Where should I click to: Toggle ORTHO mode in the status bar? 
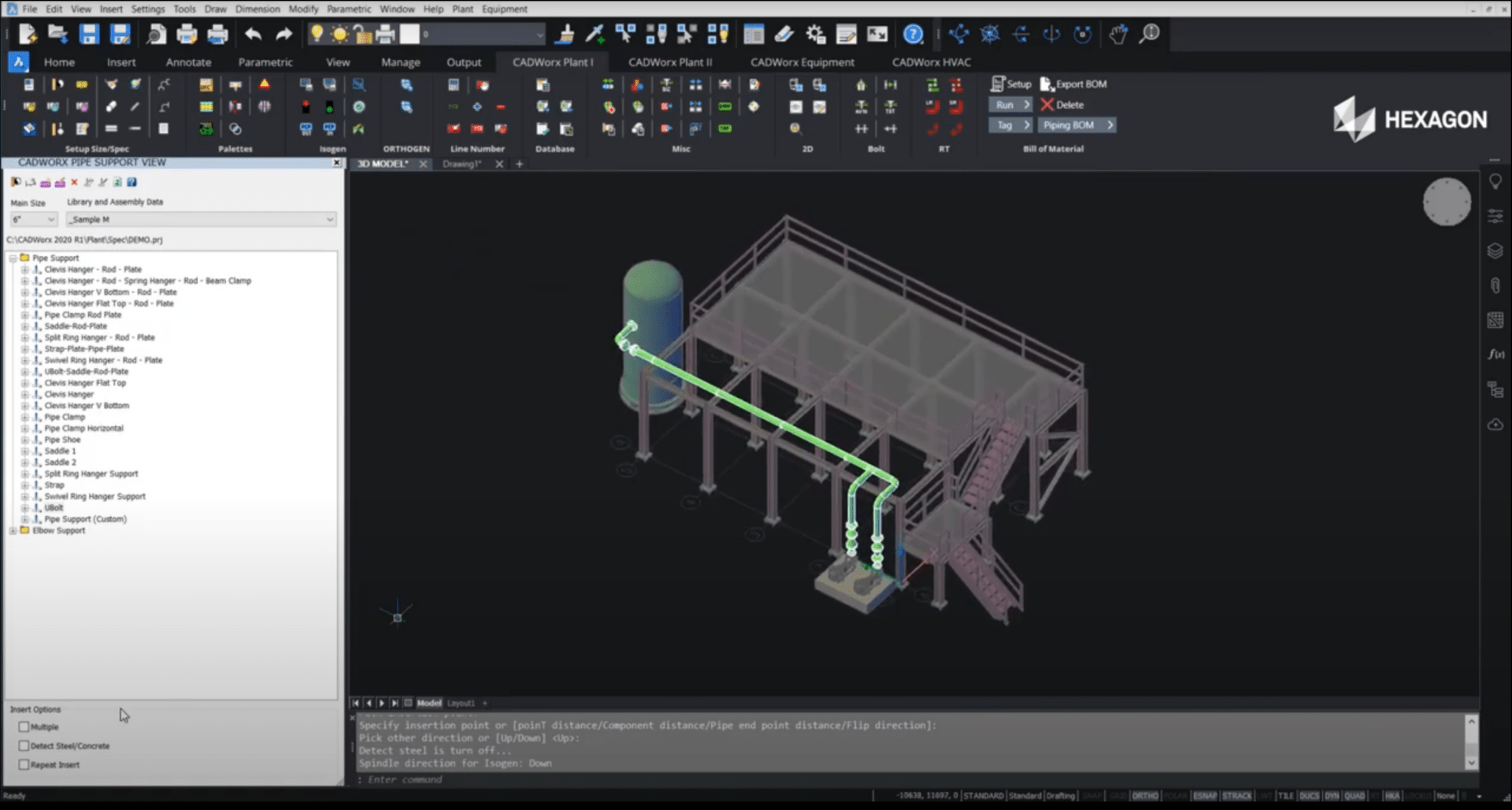(1146, 796)
